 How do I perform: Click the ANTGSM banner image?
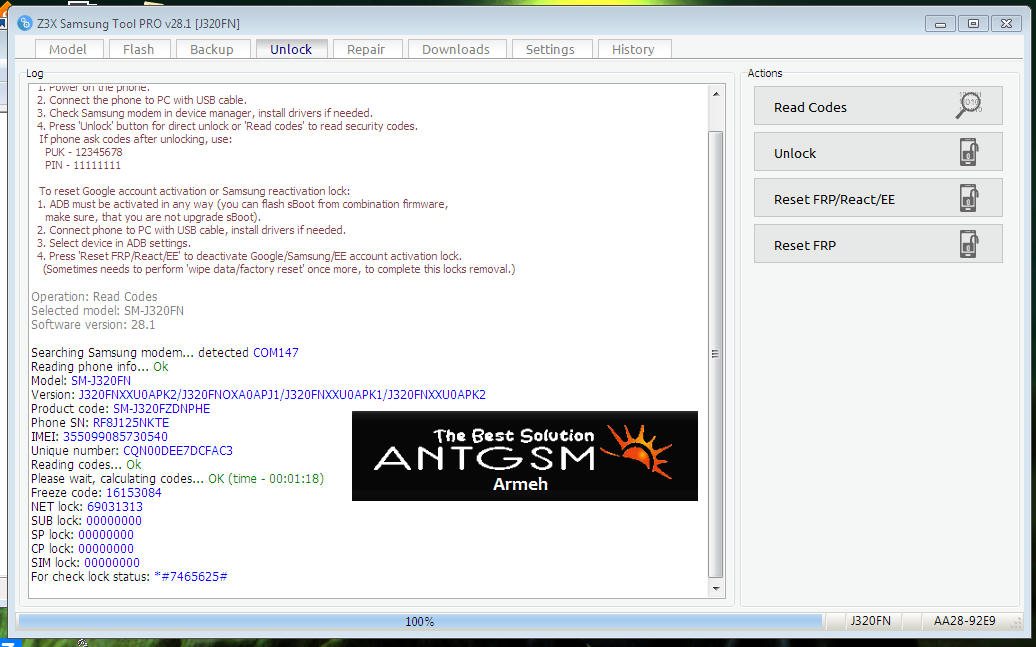pos(525,456)
